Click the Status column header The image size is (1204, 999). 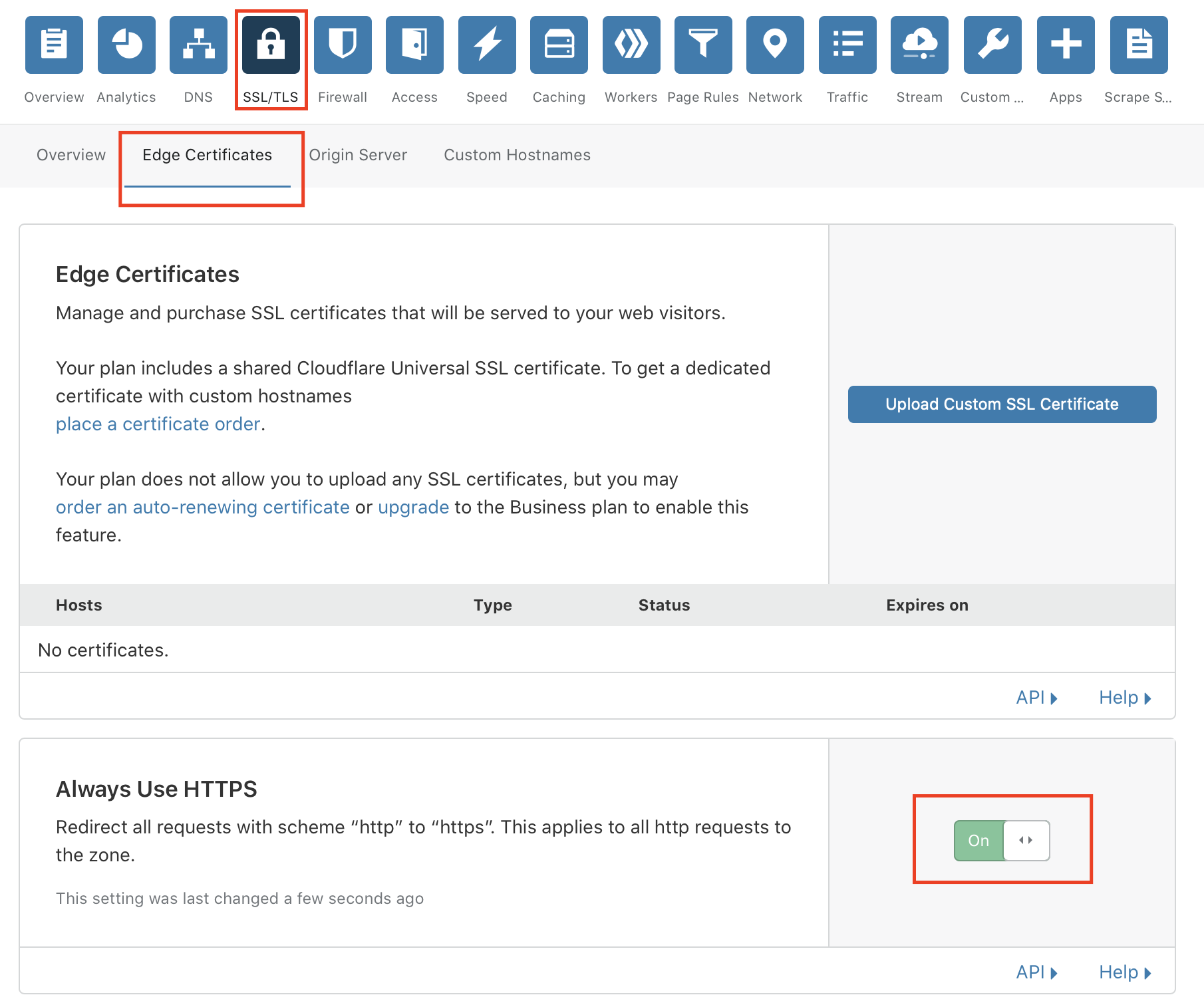pos(665,605)
